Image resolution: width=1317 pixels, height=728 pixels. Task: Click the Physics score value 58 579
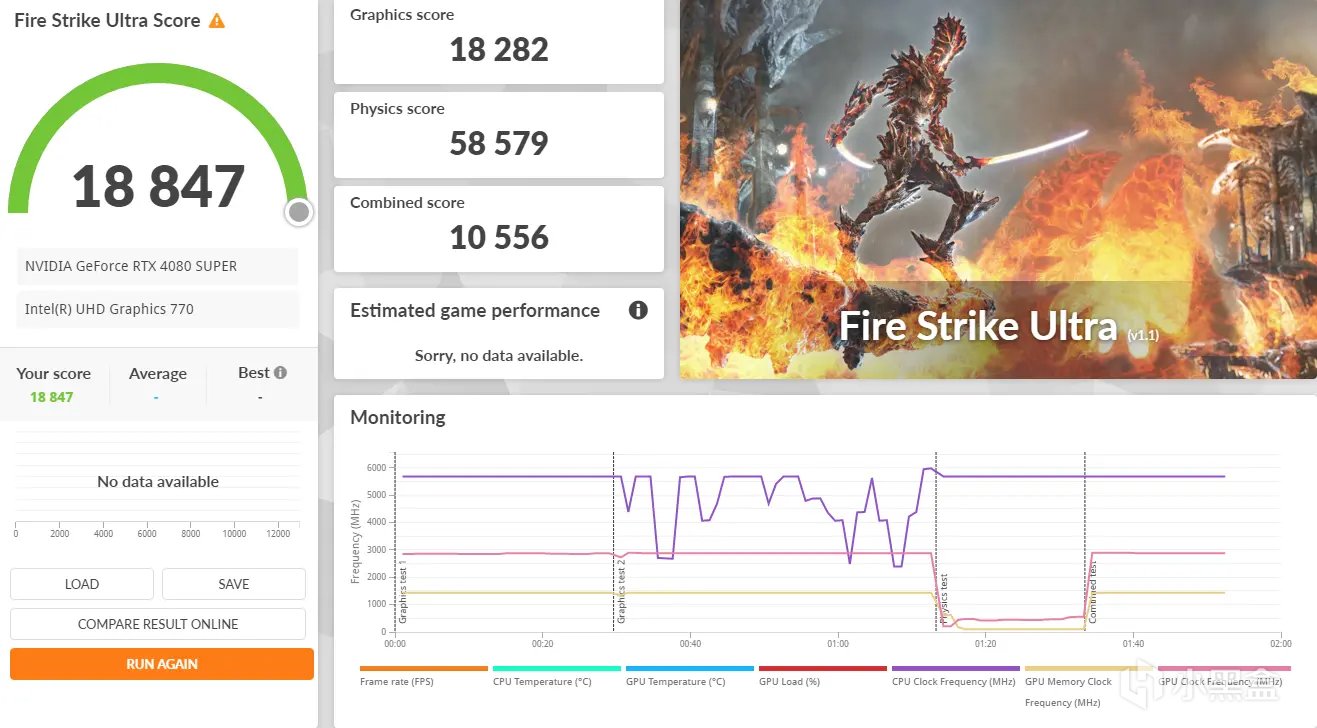pyautogui.click(x=499, y=143)
